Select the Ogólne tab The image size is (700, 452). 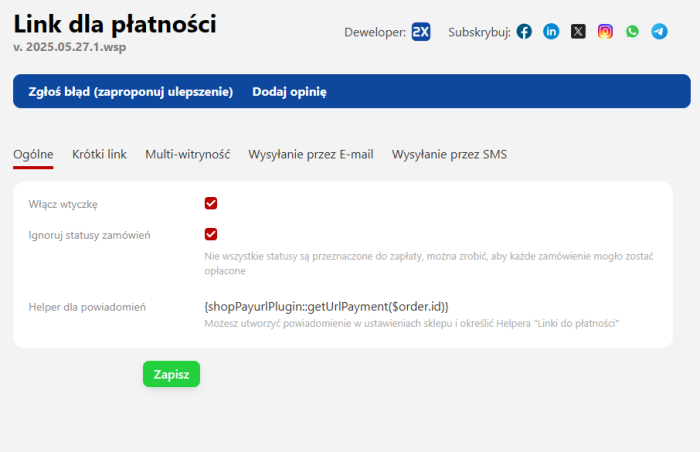pos(33,155)
